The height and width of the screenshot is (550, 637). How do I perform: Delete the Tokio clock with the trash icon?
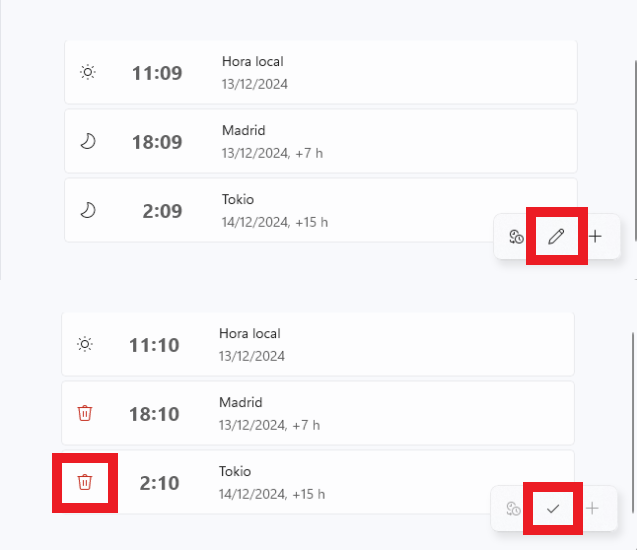(x=85, y=482)
